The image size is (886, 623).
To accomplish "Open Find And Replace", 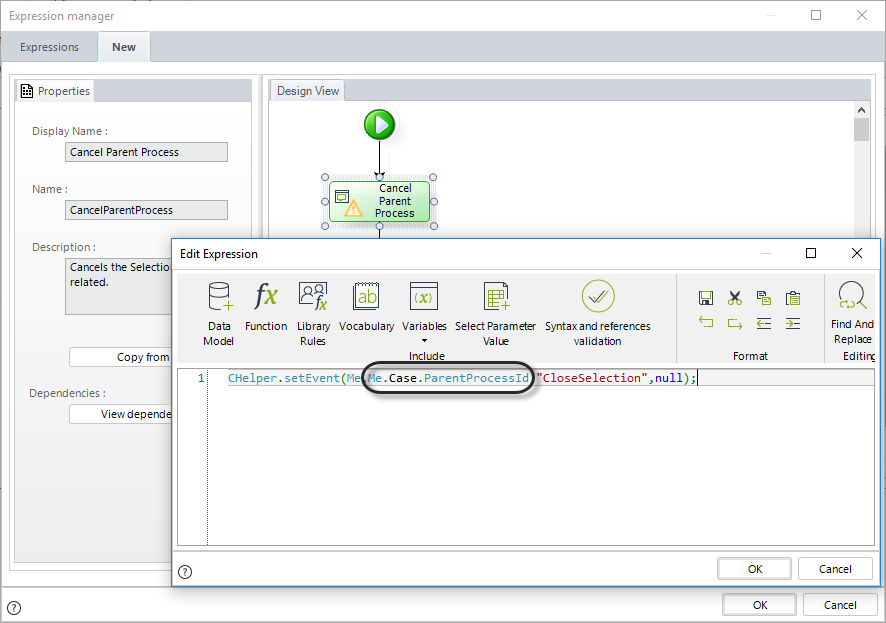I will pos(852,313).
